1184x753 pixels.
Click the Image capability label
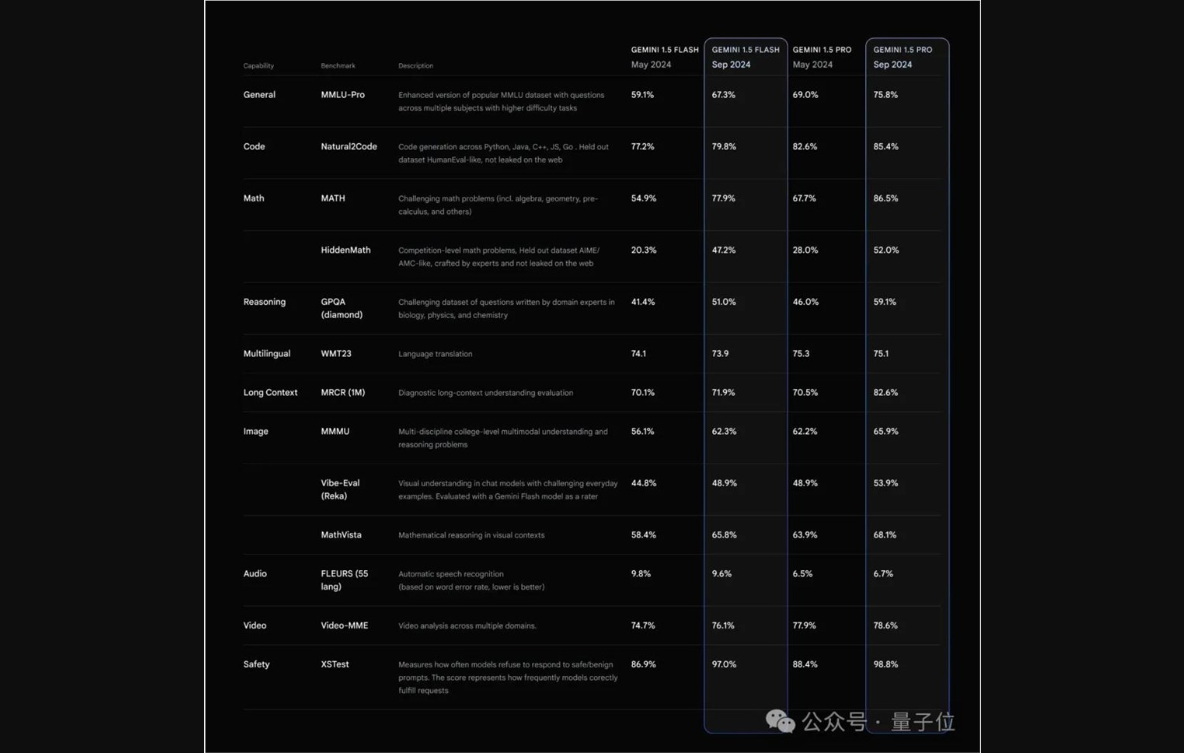coord(255,431)
